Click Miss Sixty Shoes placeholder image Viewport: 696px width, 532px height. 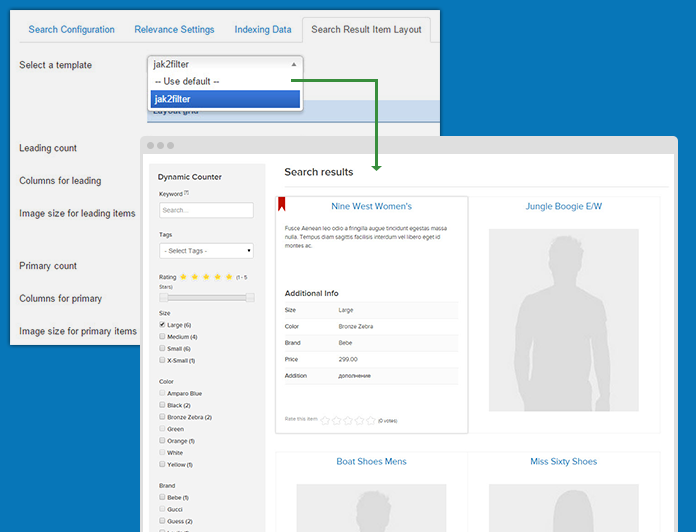pos(564,508)
